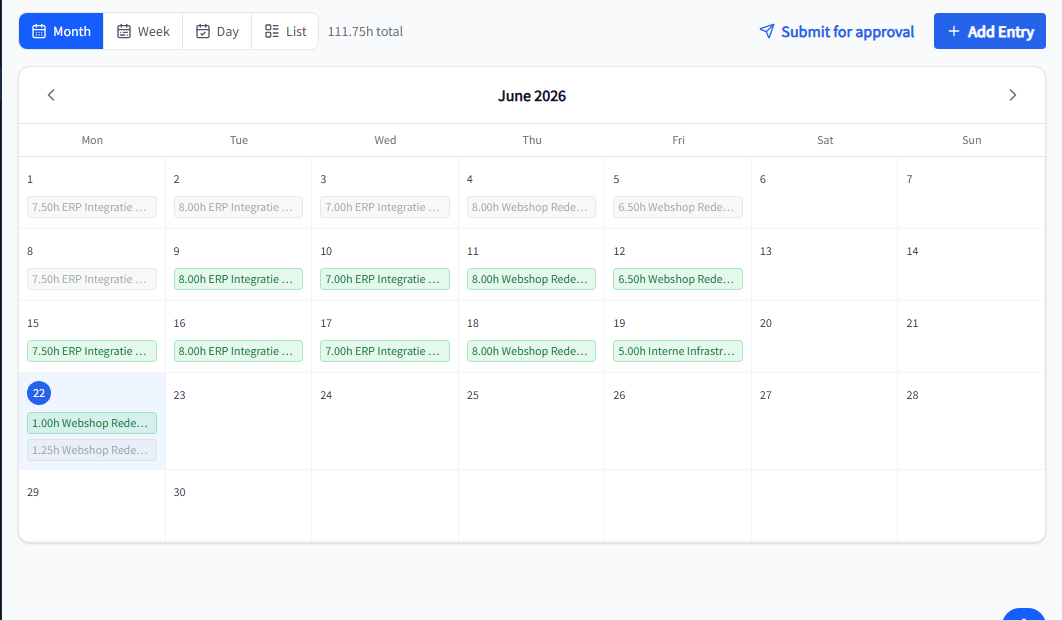Click the Week view calendar icon

click(124, 31)
